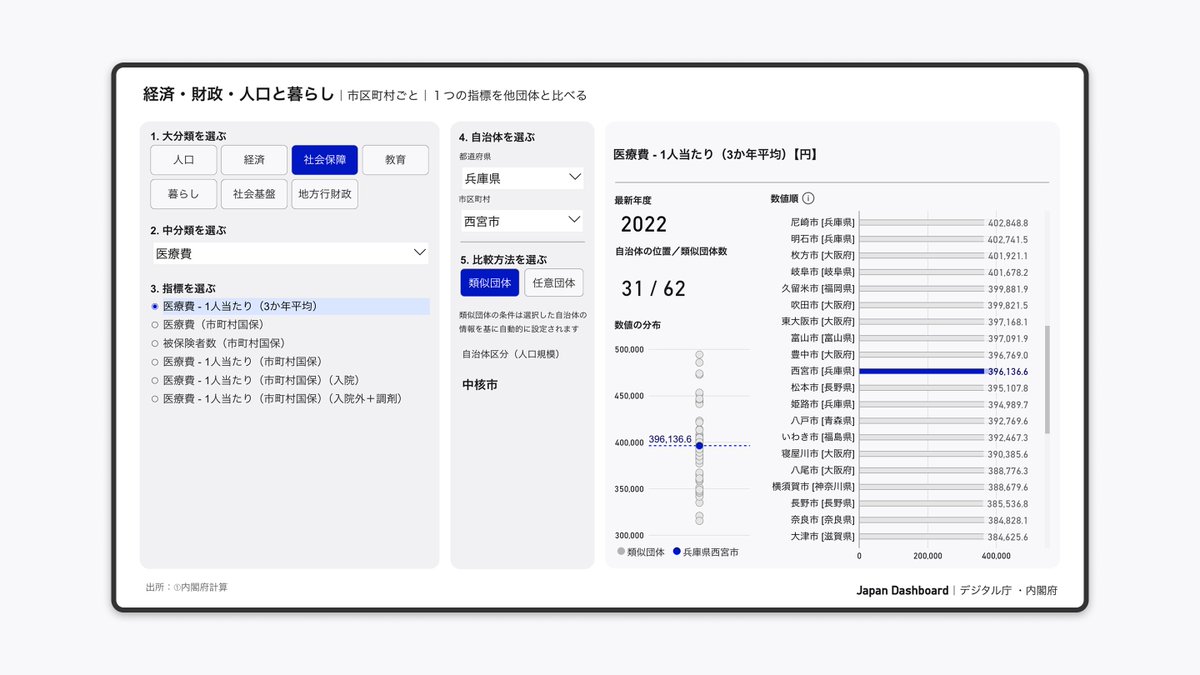Click the 奈良市 [奈良県] row
The width and height of the screenshot is (1200, 675).
click(x=910, y=520)
